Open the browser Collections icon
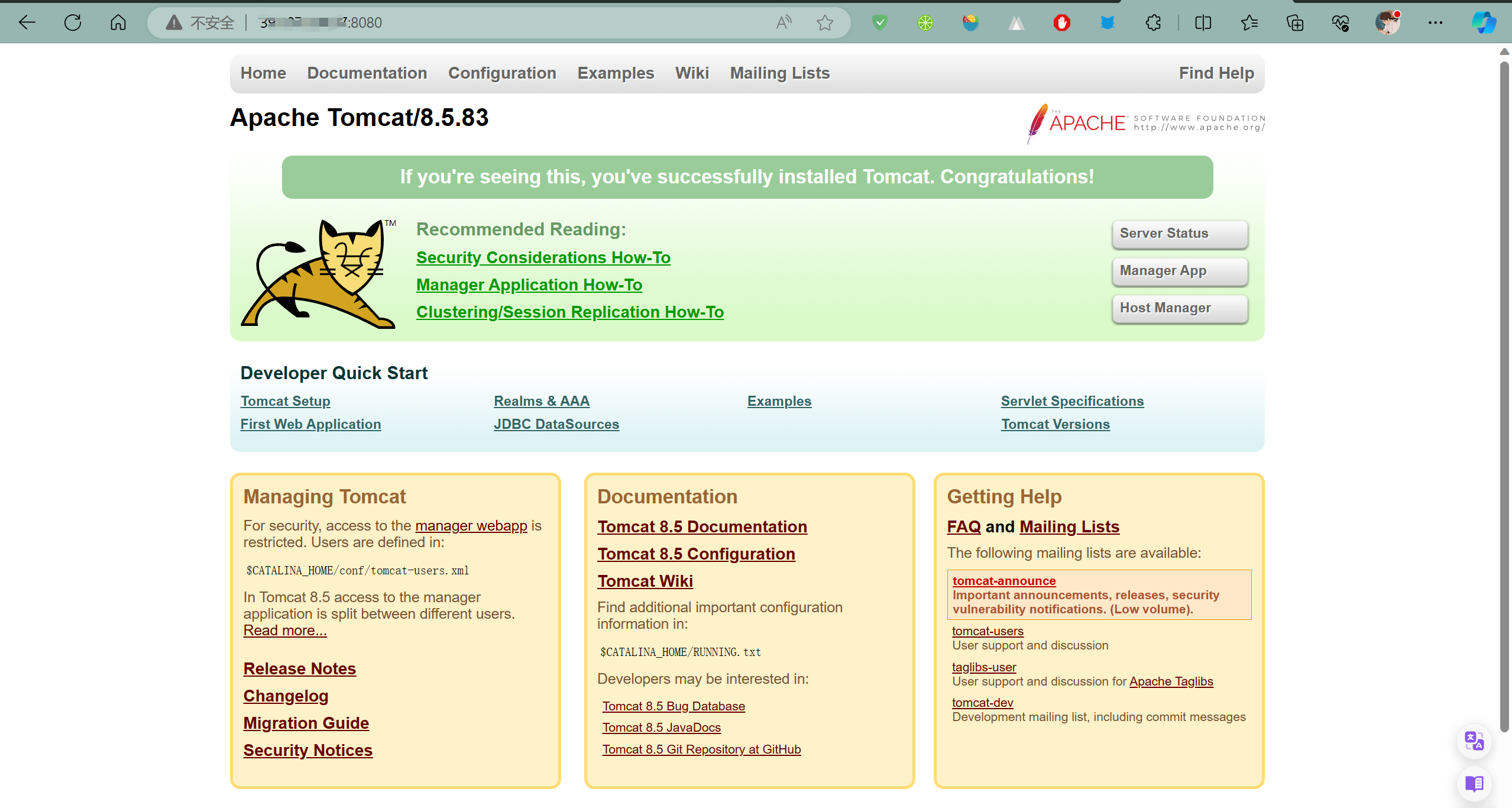 point(1295,23)
